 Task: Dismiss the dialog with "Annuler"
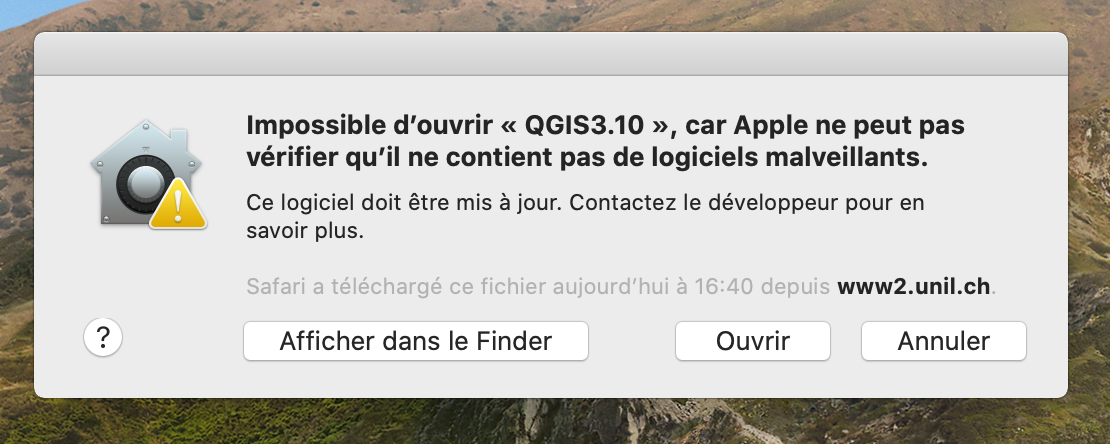(943, 341)
